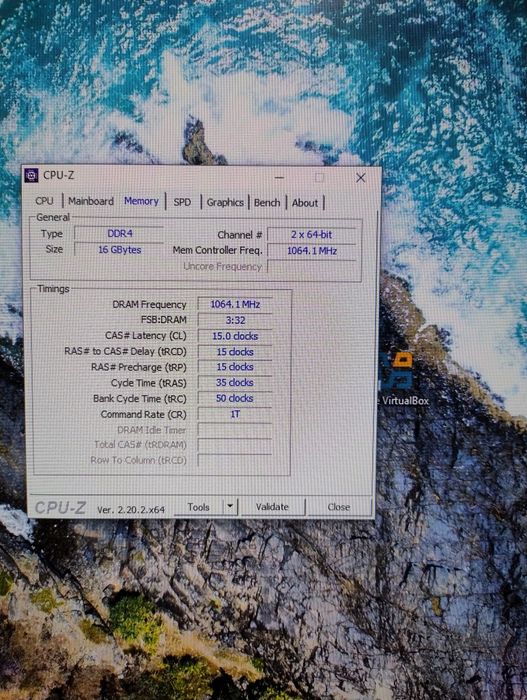Click the empty Uncore Frequency field
Screen dimensions: 527x700
point(312,267)
